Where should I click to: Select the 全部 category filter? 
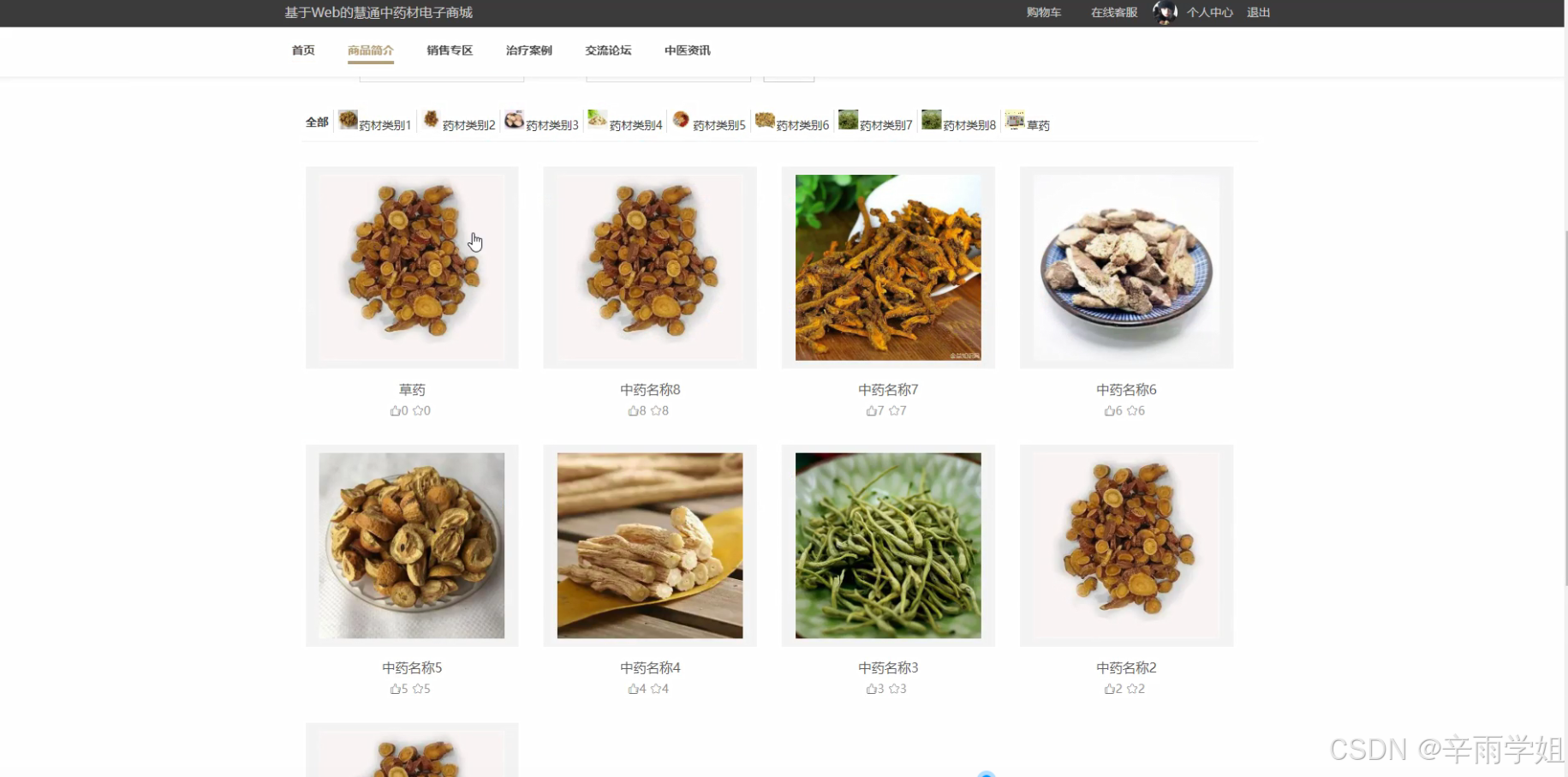click(317, 123)
